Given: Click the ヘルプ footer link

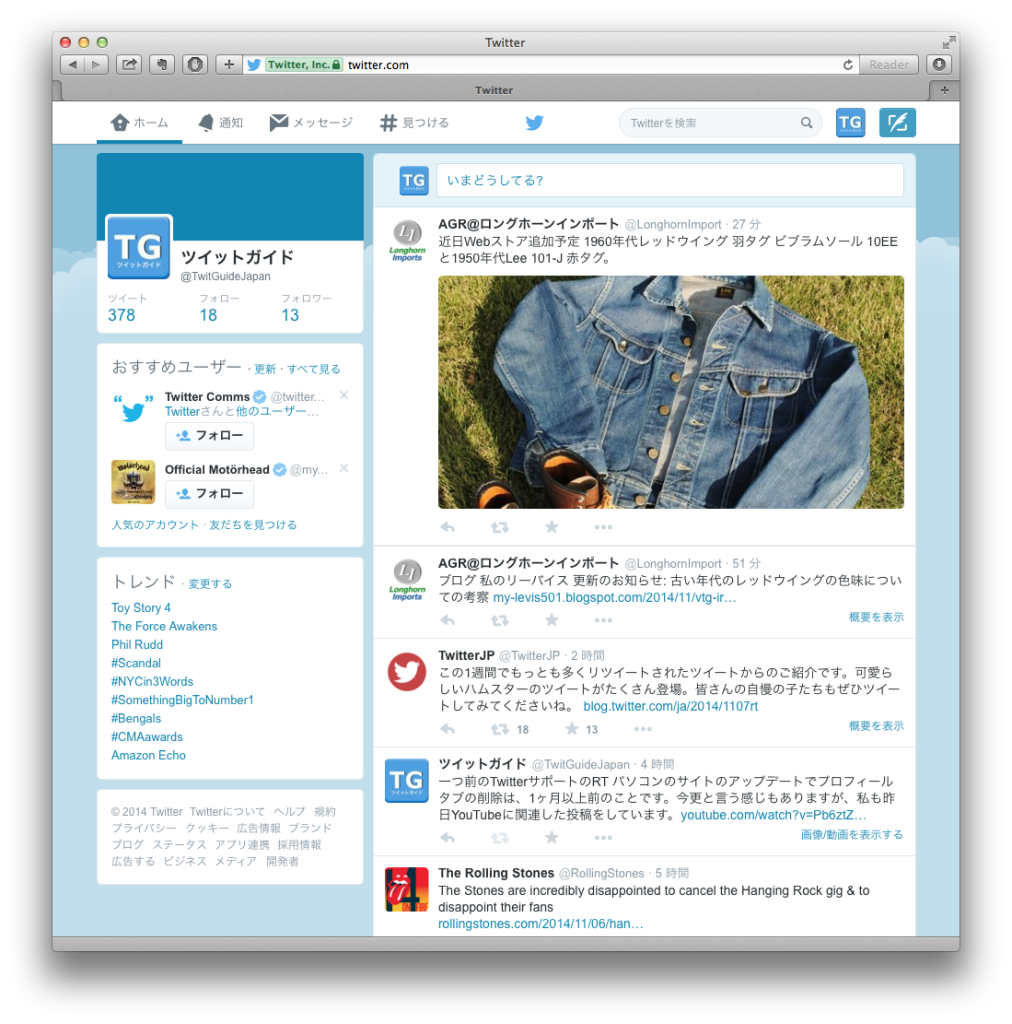Looking at the screenshot, I should click(x=289, y=812).
